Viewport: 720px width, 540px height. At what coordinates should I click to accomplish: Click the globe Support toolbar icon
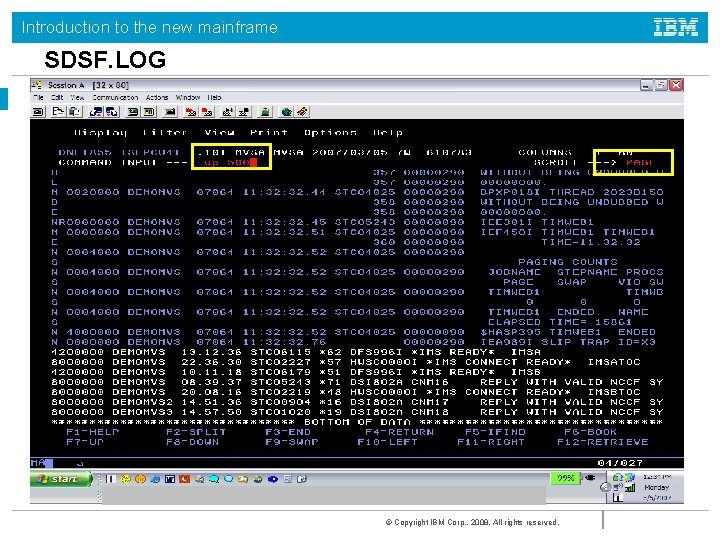click(287, 112)
